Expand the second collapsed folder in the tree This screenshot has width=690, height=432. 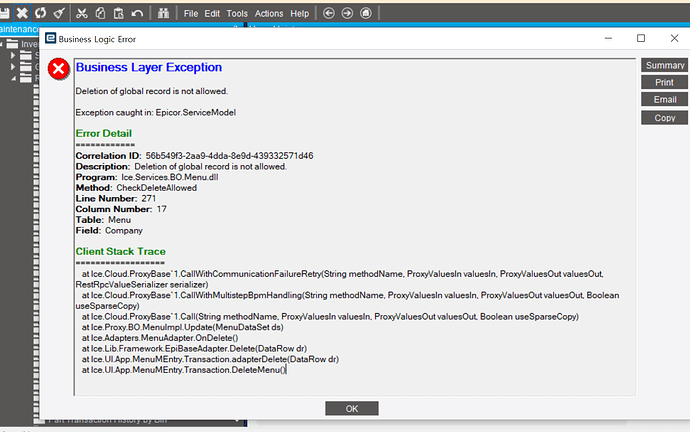click(x=13, y=67)
